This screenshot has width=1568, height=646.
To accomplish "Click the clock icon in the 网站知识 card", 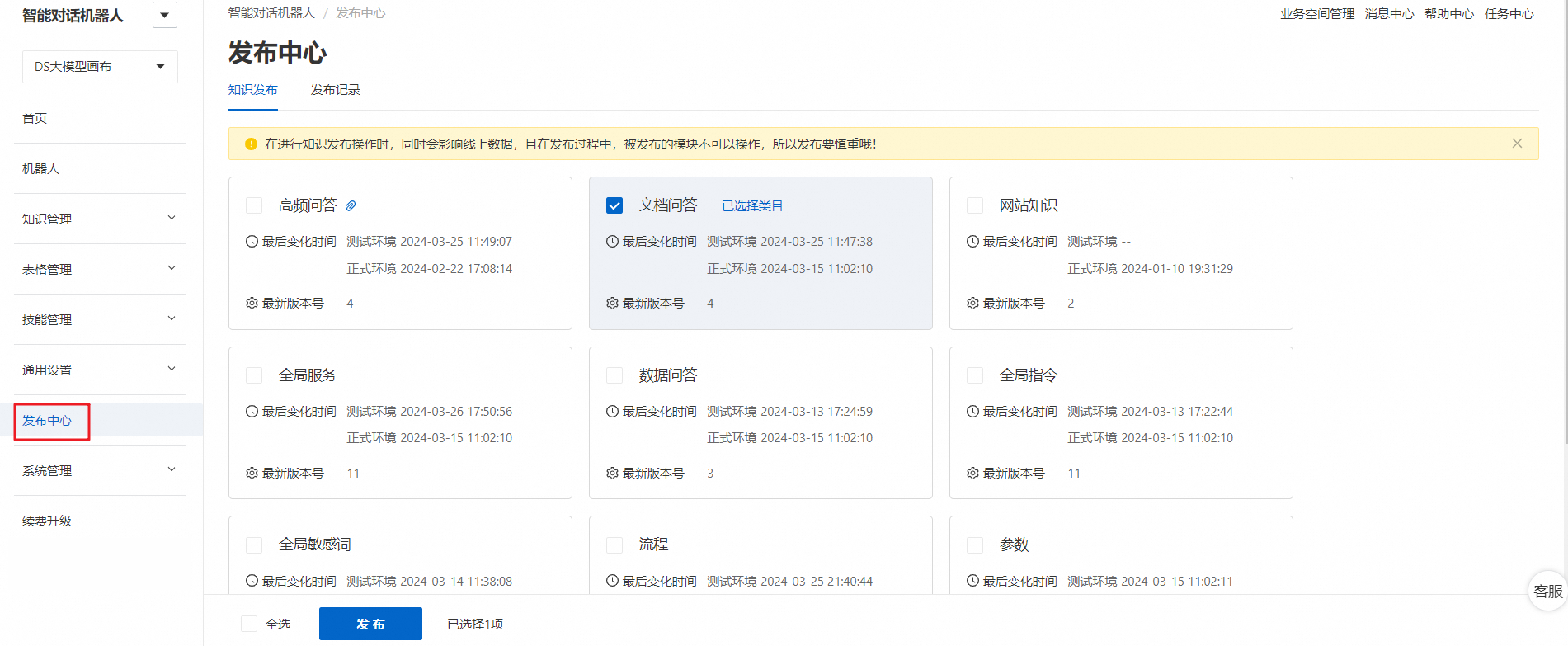I will tap(973, 242).
